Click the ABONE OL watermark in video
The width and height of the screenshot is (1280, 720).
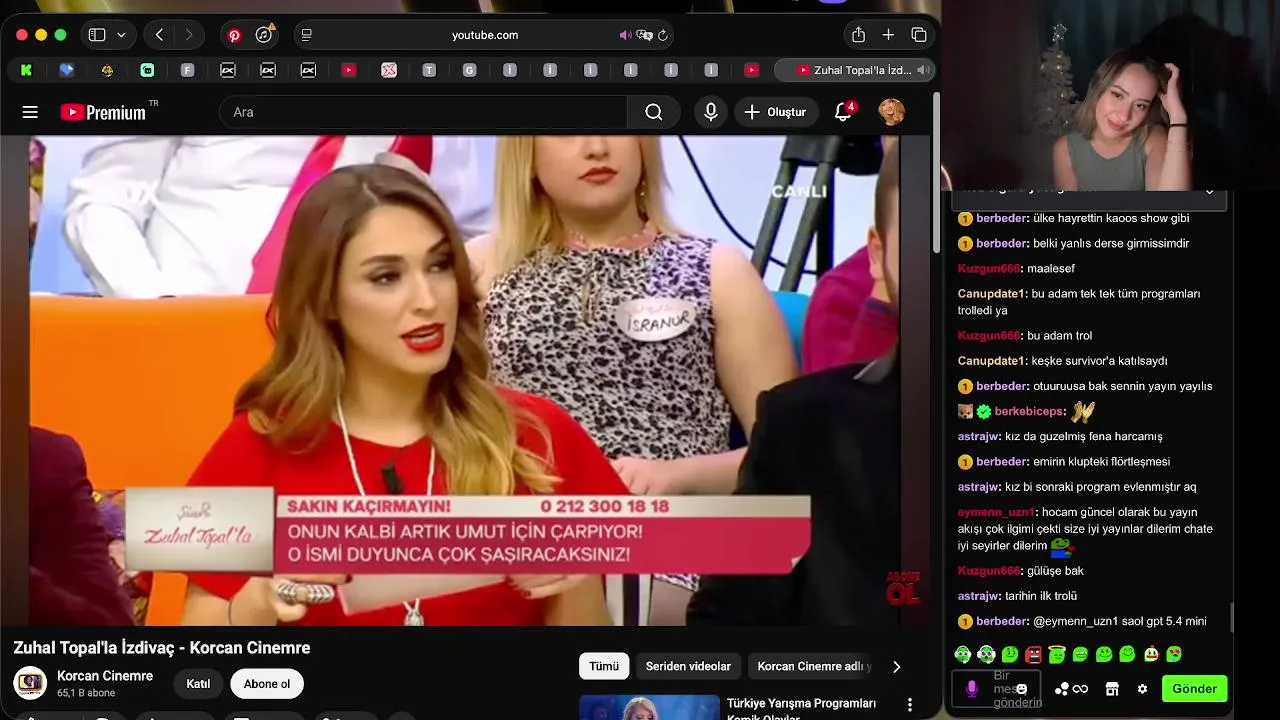click(x=902, y=588)
